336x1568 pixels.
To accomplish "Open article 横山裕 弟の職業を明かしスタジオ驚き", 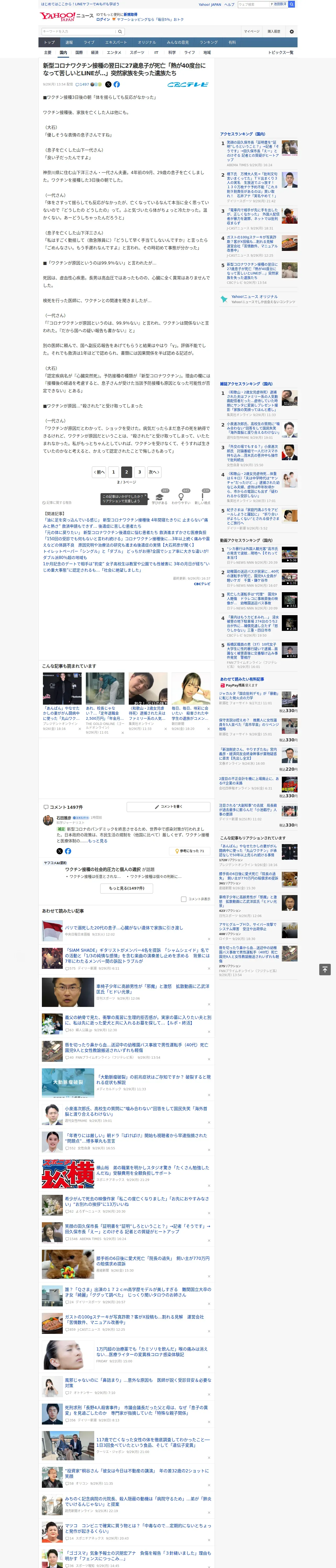I will 153,1170.
